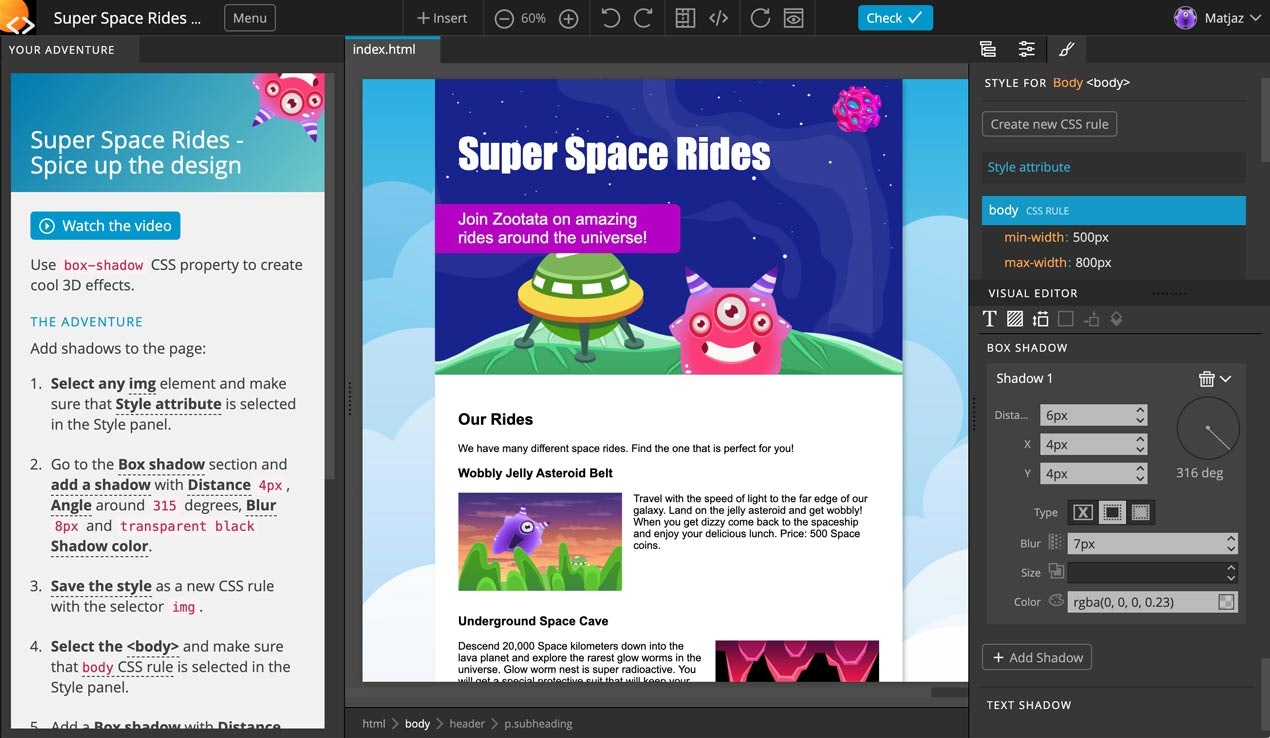Open the Background styling icon
The image size is (1270, 738).
pyautogui.click(x=1014, y=318)
